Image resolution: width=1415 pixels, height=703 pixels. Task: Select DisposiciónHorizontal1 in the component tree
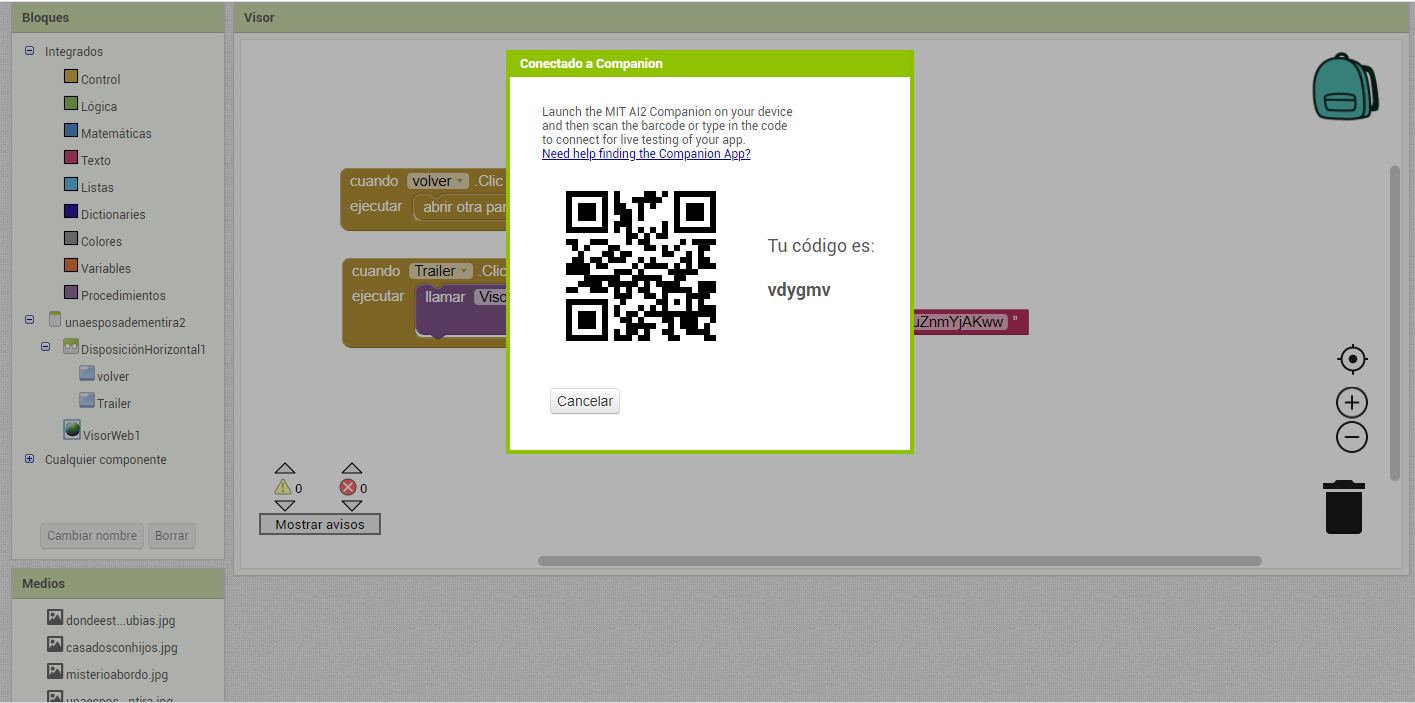click(143, 349)
